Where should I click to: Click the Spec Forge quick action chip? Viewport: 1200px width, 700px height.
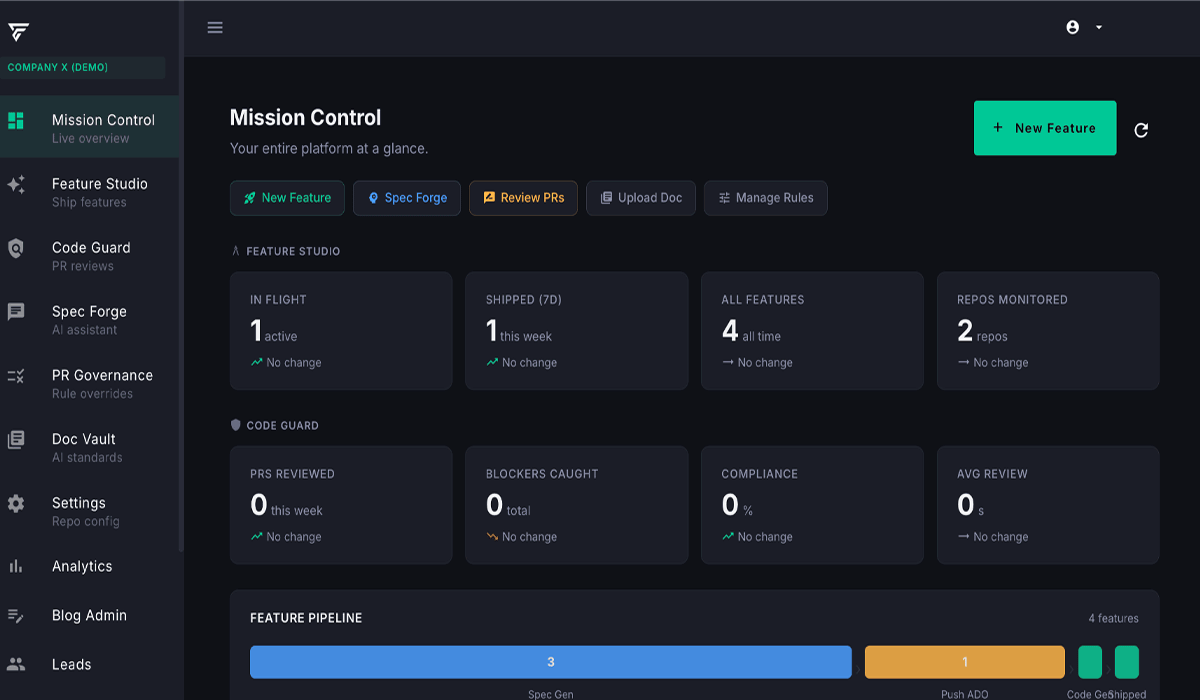pos(407,198)
